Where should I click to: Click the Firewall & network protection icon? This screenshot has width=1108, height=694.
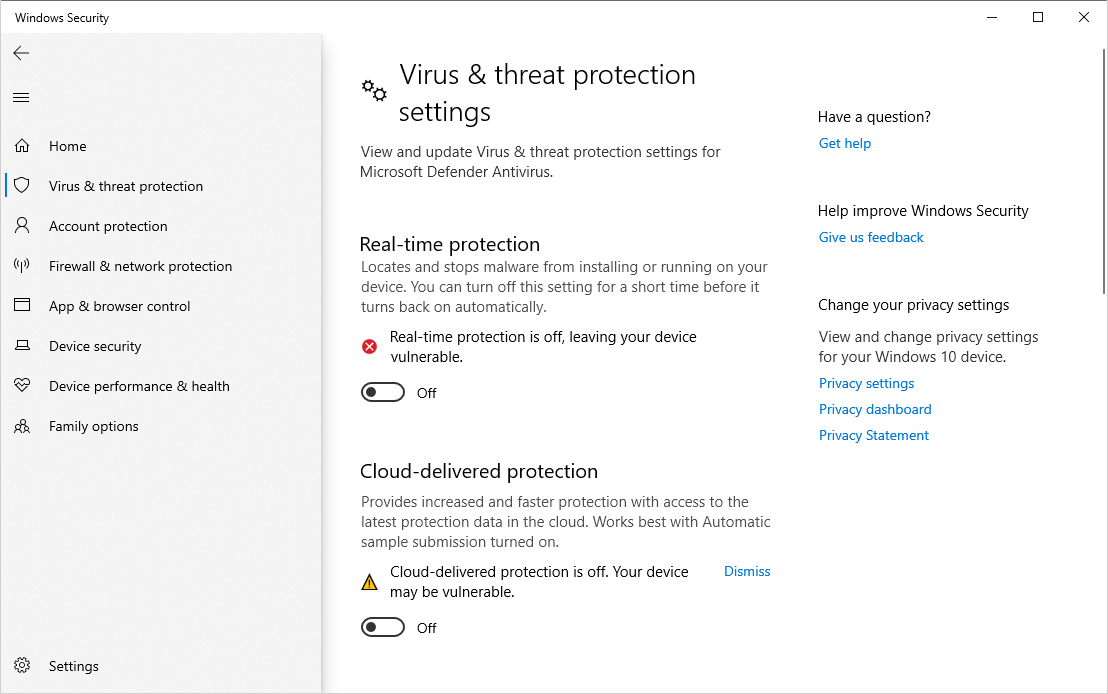tap(22, 266)
